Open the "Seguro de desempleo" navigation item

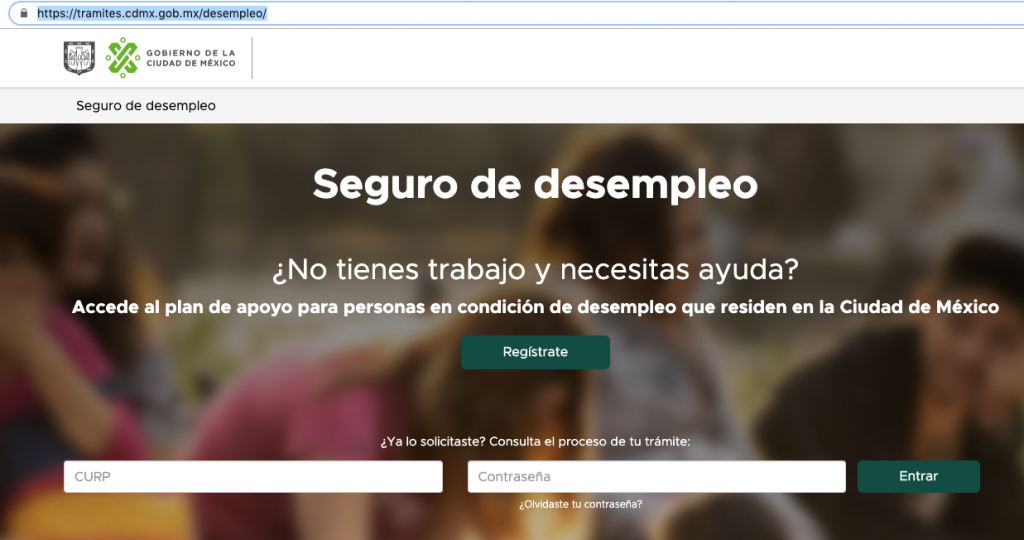coord(146,106)
